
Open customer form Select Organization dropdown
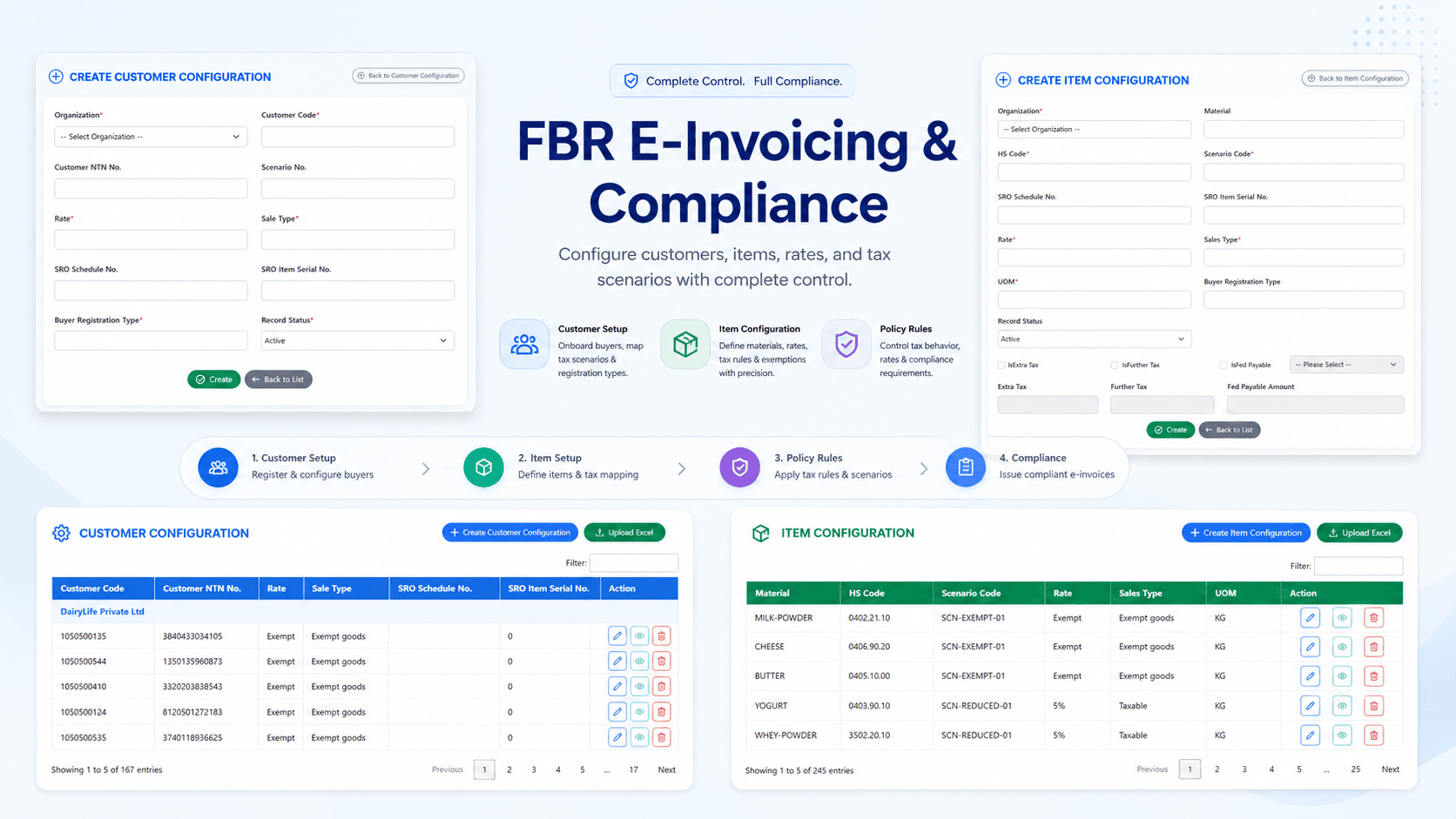[x=151, y=137]
